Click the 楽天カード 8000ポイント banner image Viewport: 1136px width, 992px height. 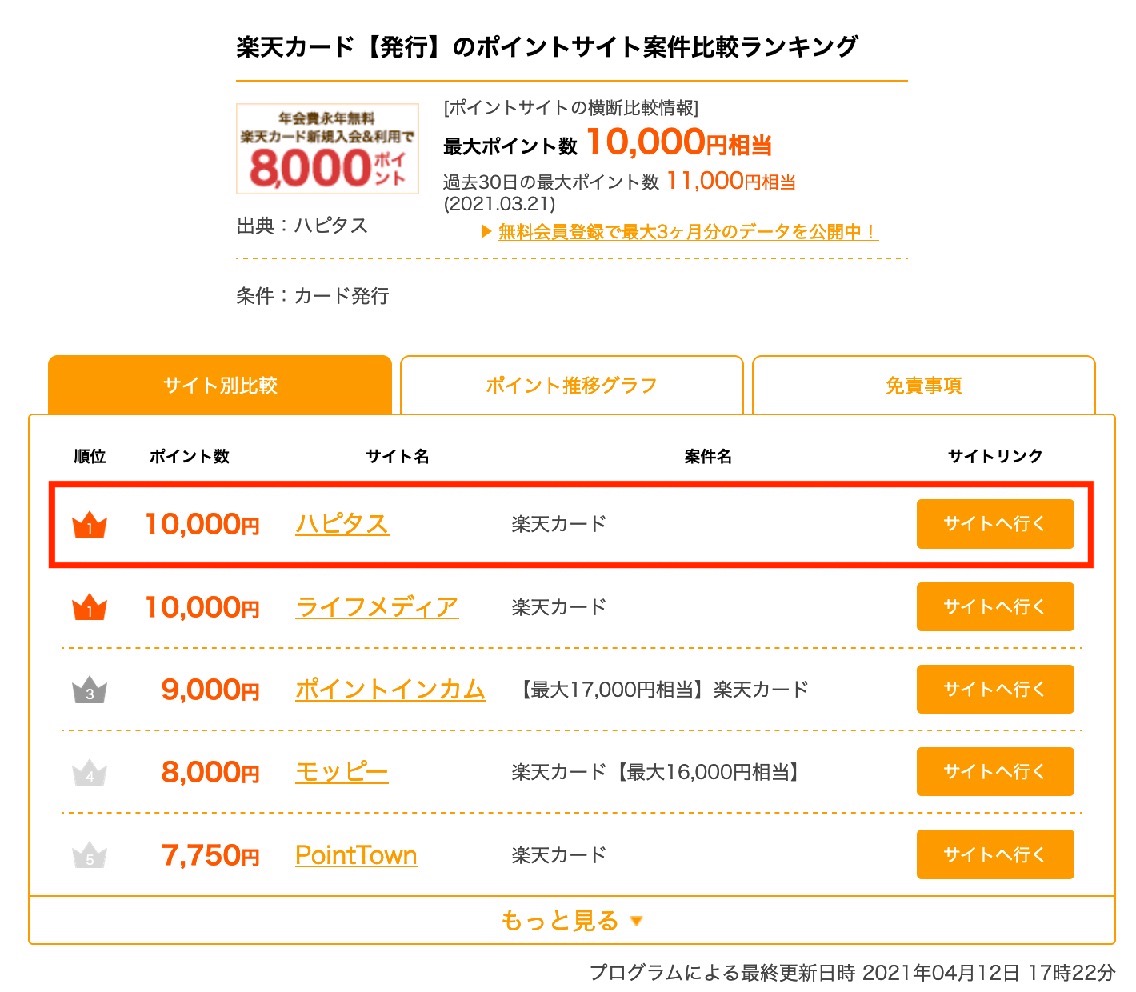327,149
